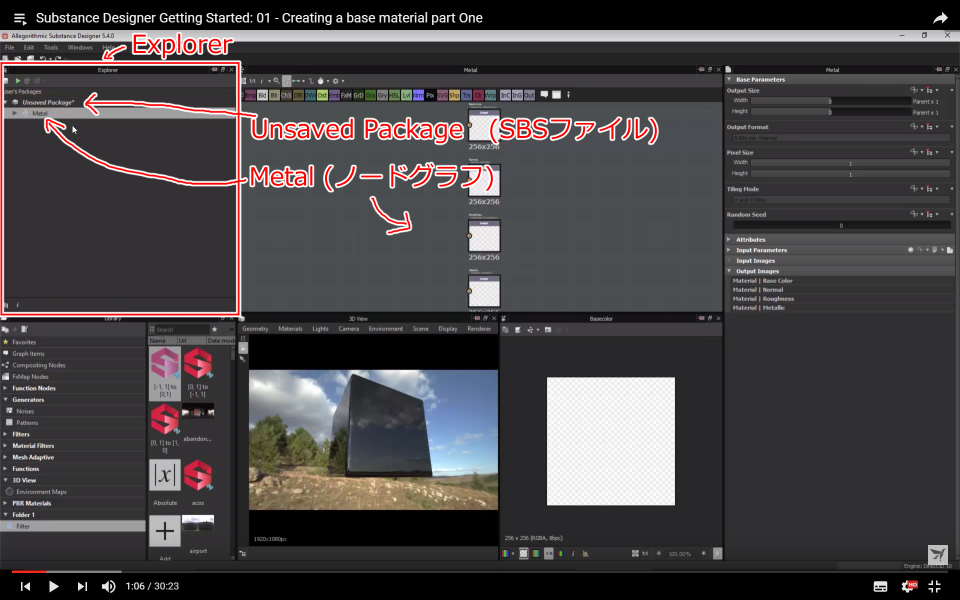This screenshot has width=960, height=600.
Task: Exit YouTube fullscreen mode
Action: coord(934,587)
